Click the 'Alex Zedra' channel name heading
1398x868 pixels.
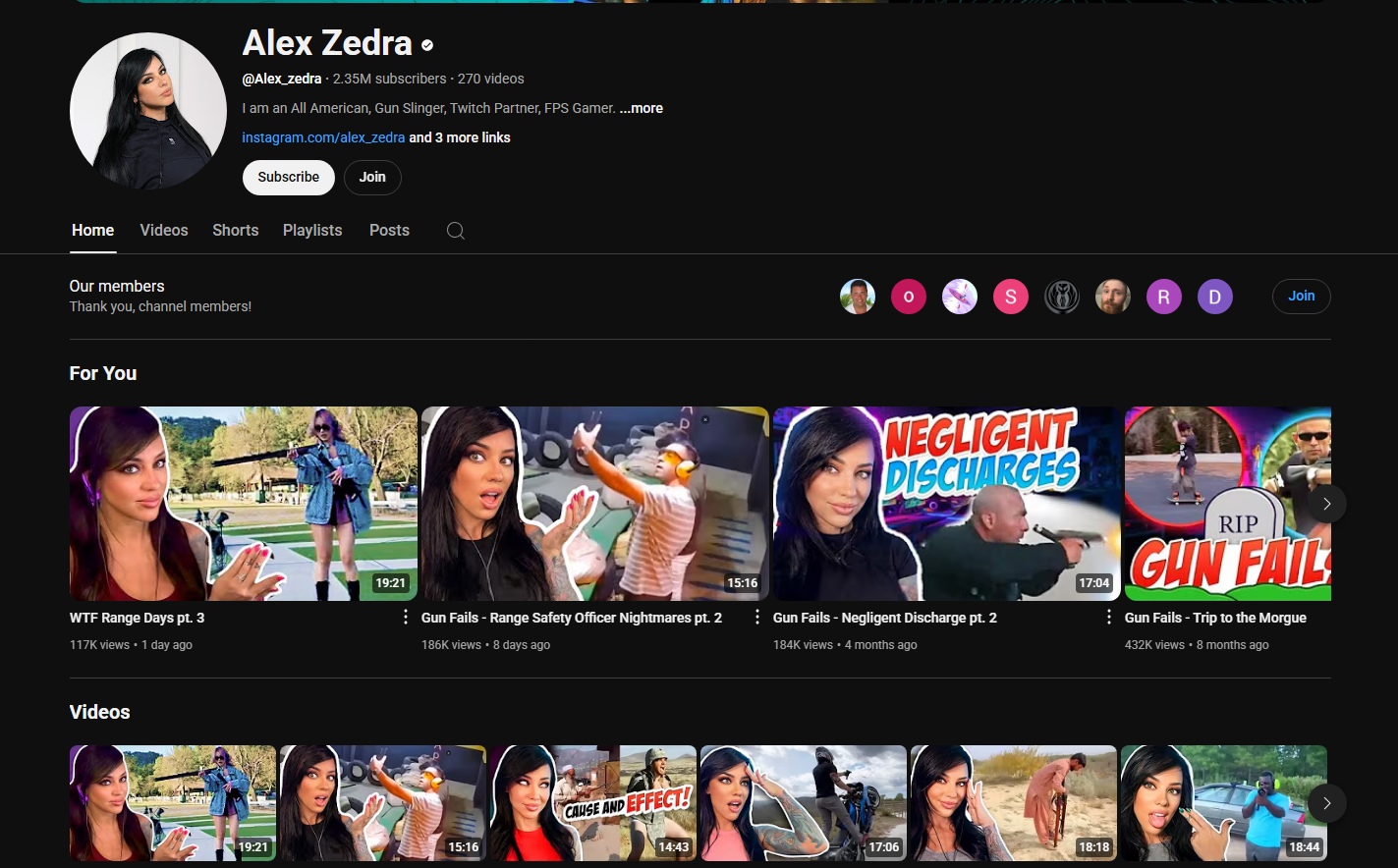[x=327, y=43]
